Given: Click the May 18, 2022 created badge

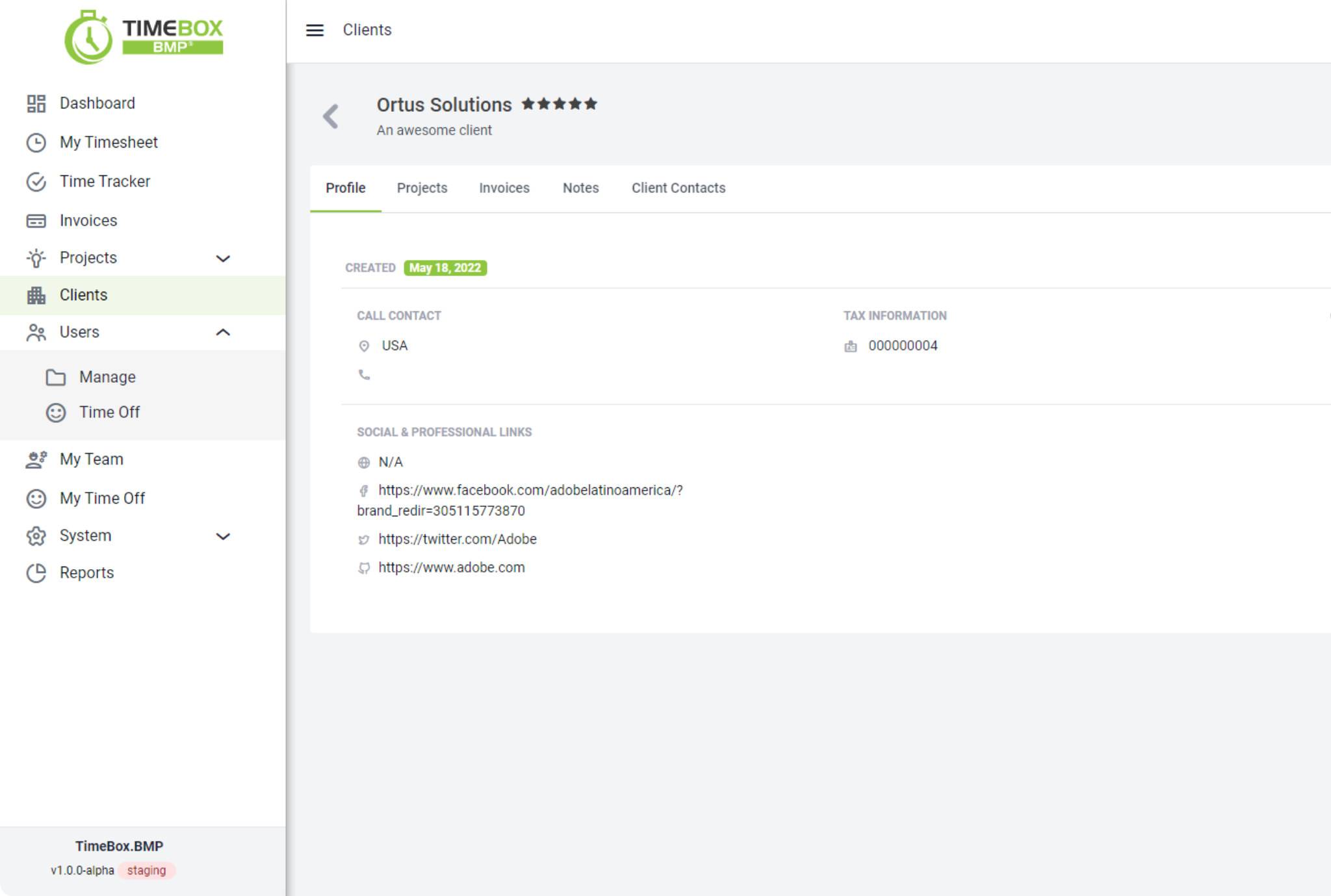Looking at the screenshot, I should click(x=445, y=268).
